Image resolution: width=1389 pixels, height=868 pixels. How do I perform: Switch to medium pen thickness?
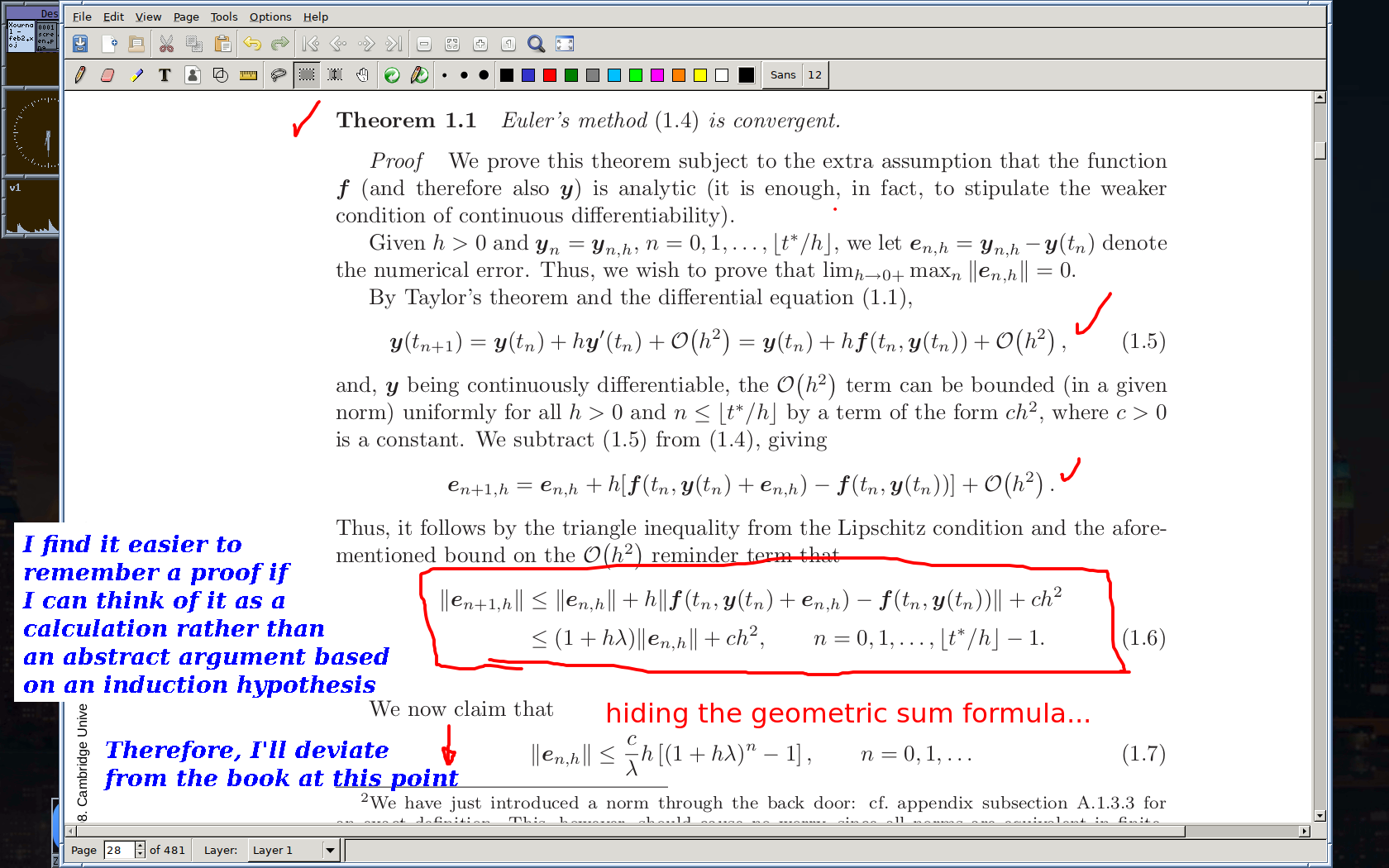(x=464, y=75)
